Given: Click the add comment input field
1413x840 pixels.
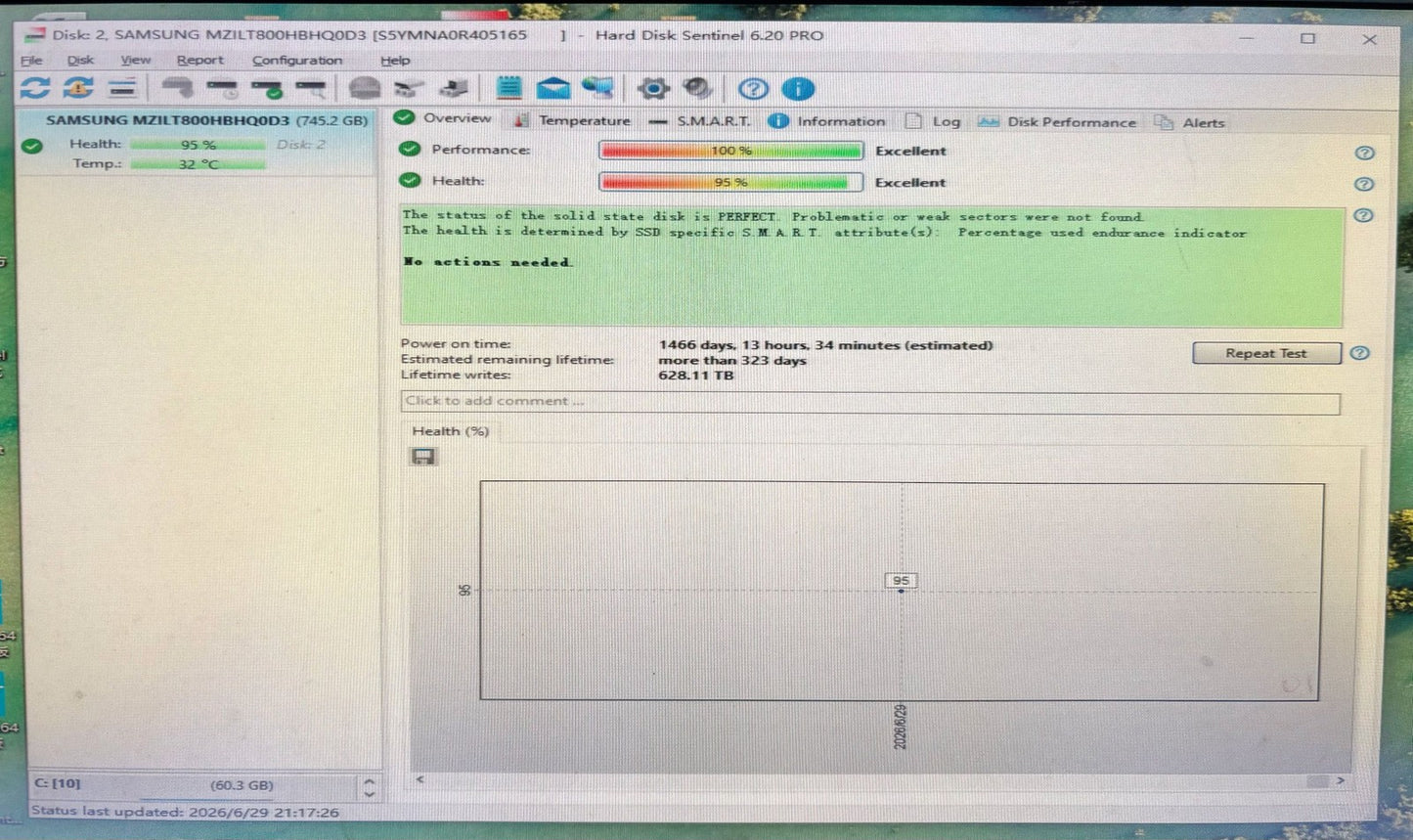Looking at the screenshot, I should pos(869,402).
